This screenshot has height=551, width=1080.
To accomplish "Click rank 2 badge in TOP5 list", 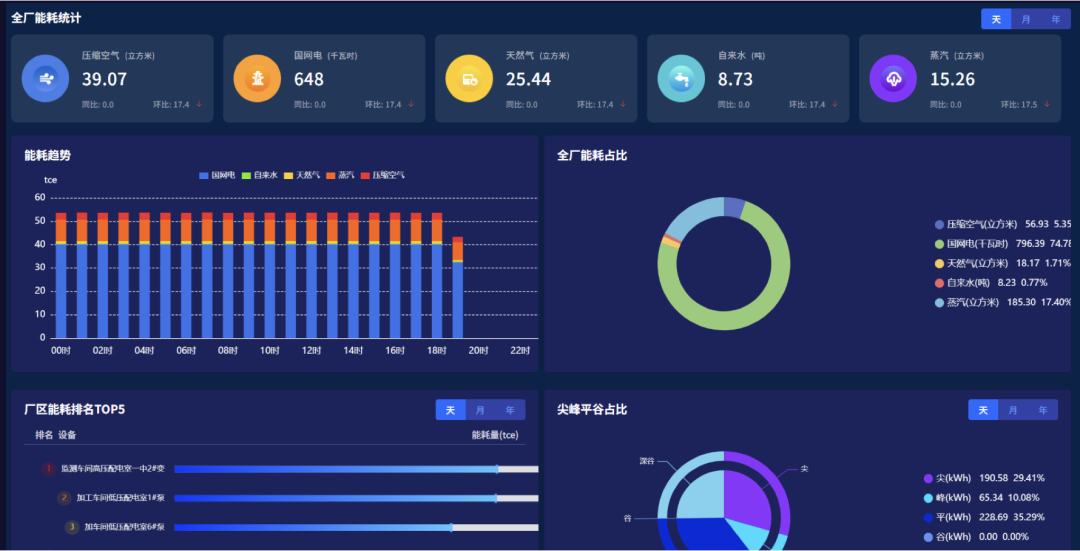I will click(x=64, y=497).
